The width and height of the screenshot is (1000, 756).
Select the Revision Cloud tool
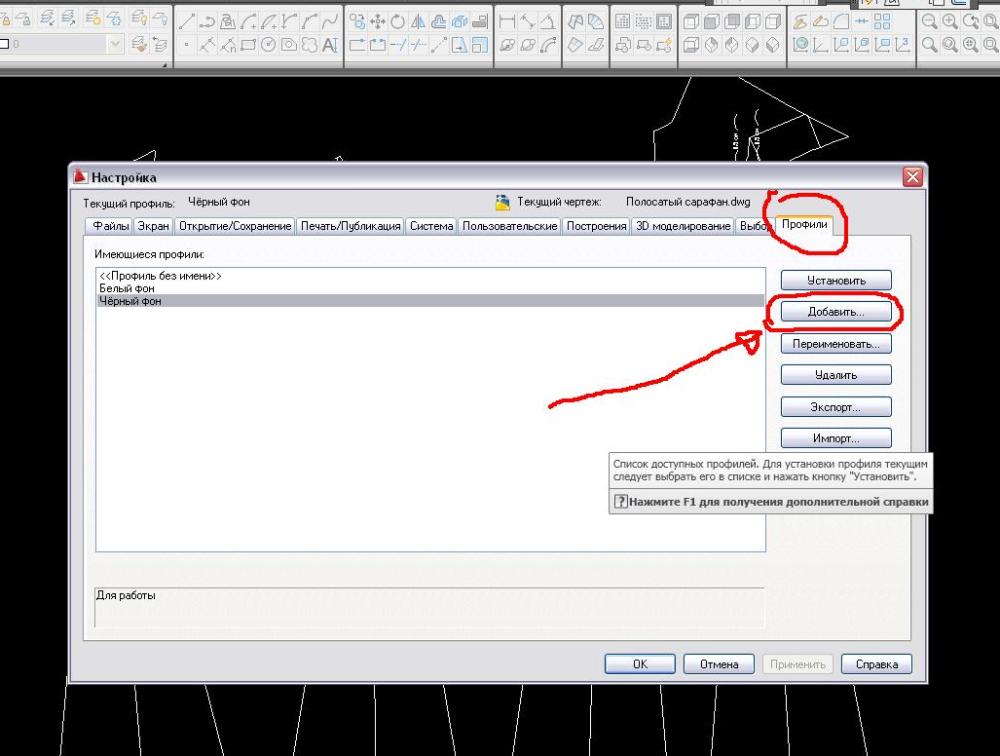pyautogui.click(x=309, y=45)
